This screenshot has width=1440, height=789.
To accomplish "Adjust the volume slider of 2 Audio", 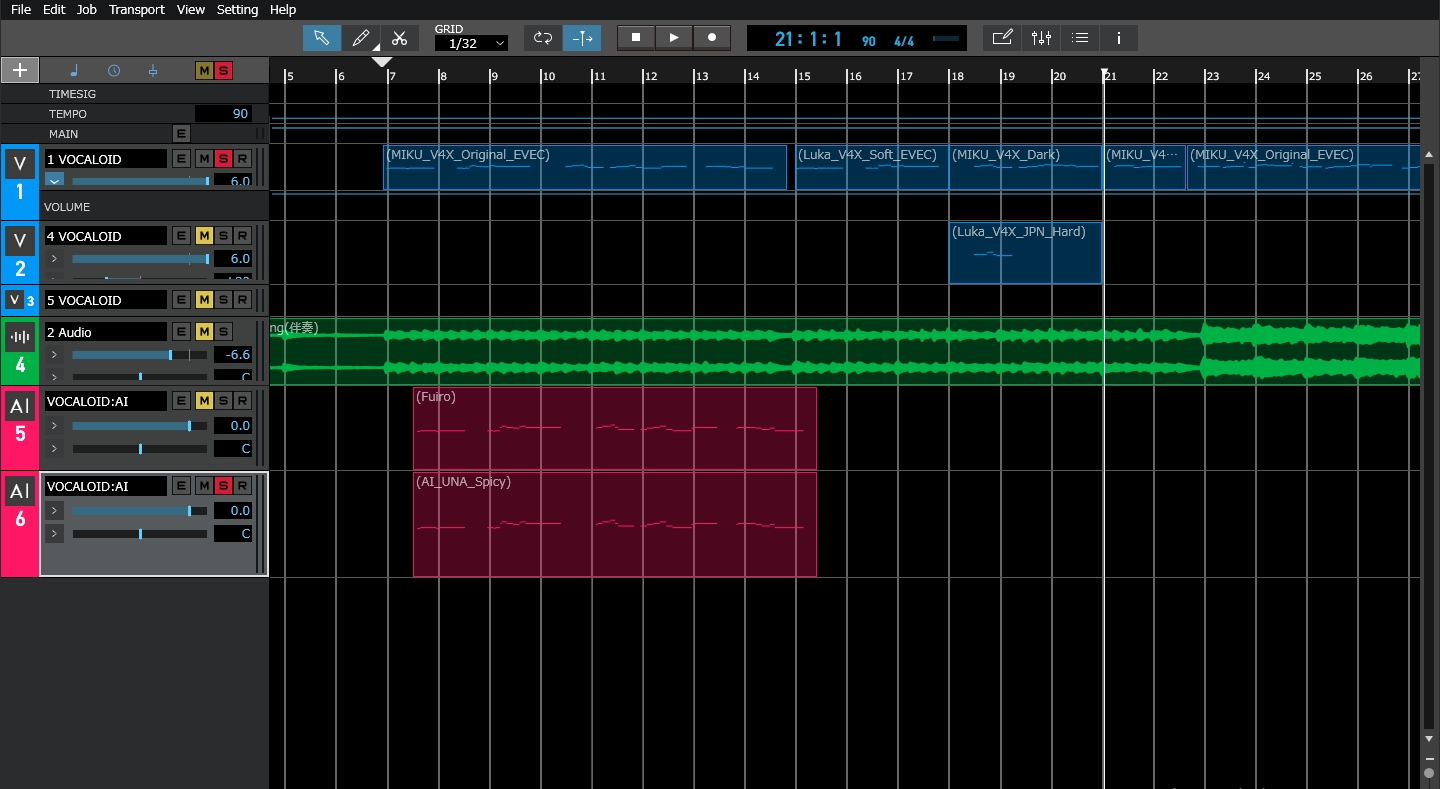I will click(x=140, y=354).
